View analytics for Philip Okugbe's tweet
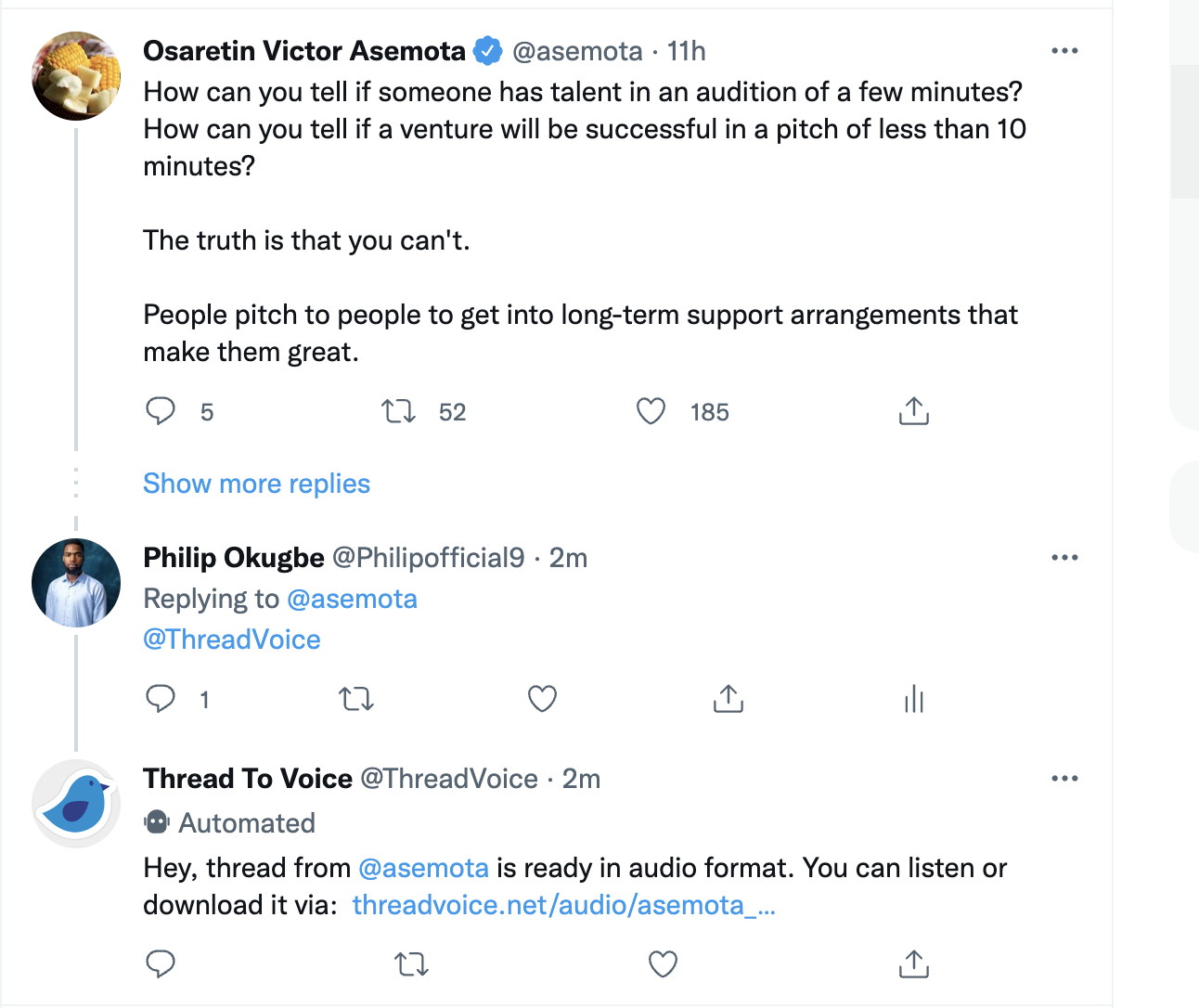Viewport: 1199px width, 1008px height. pyautogui.click(x=914, y=698)
